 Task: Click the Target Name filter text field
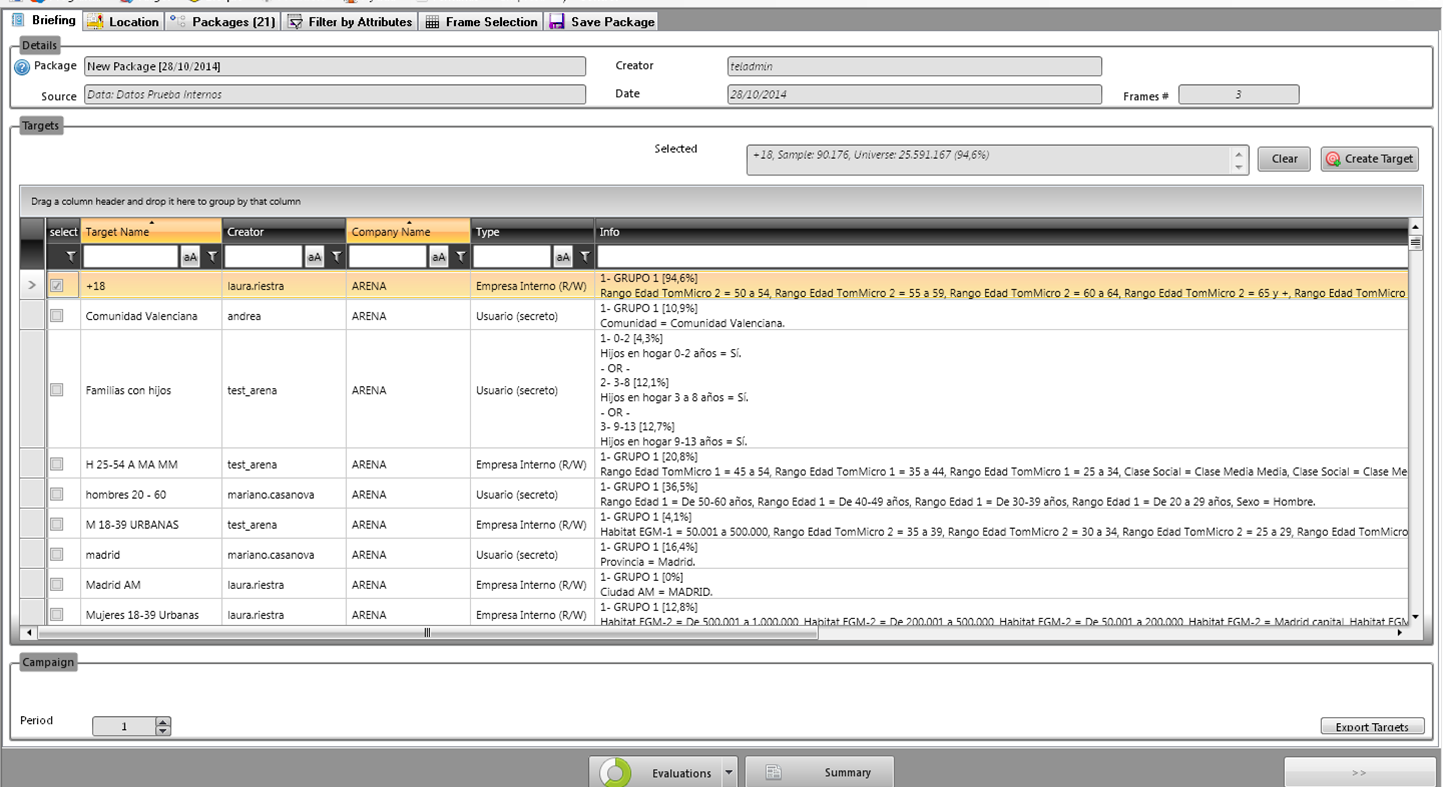point(130,257)
